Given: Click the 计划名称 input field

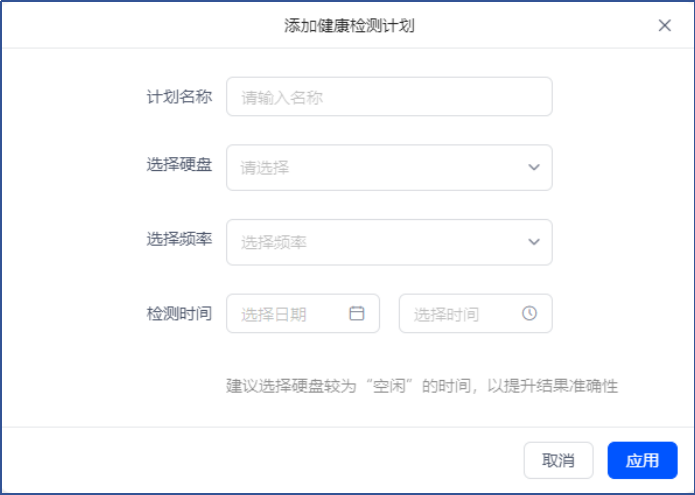Looking at the screenshot, I should pyautogui.click(x=389, y=97).
